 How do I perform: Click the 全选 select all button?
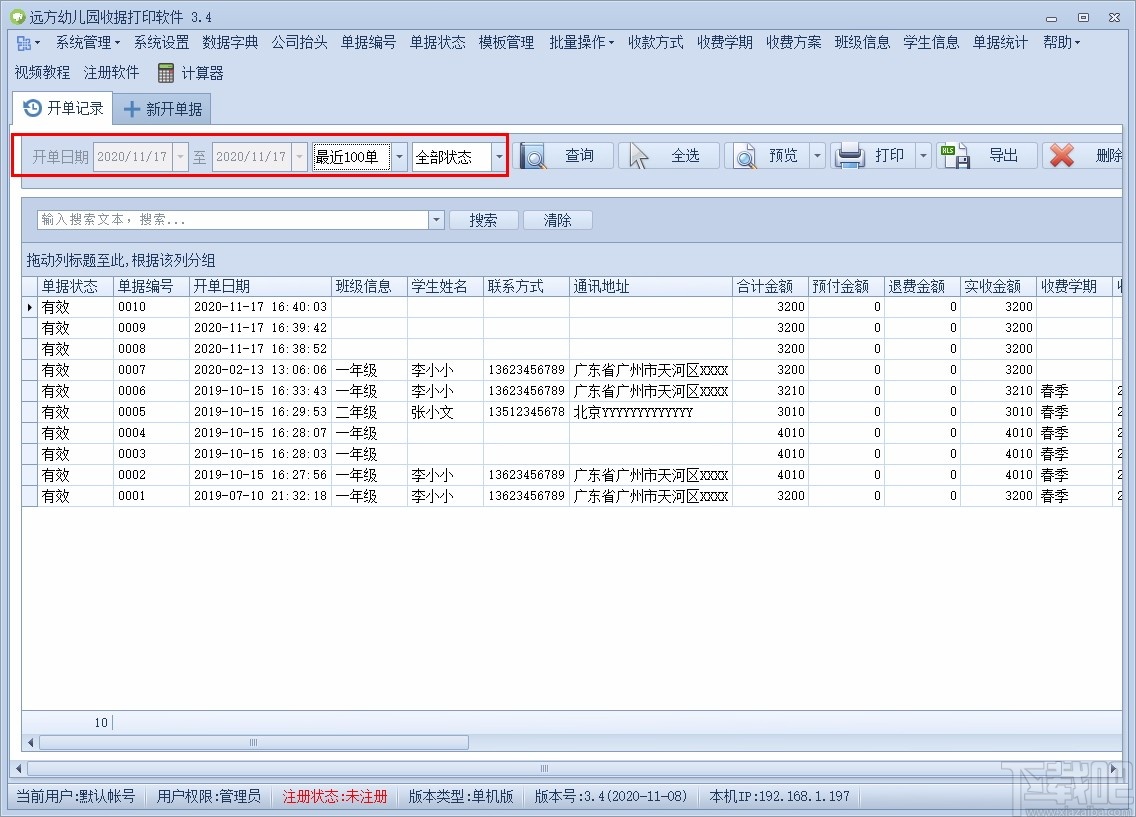coord(669,156)
